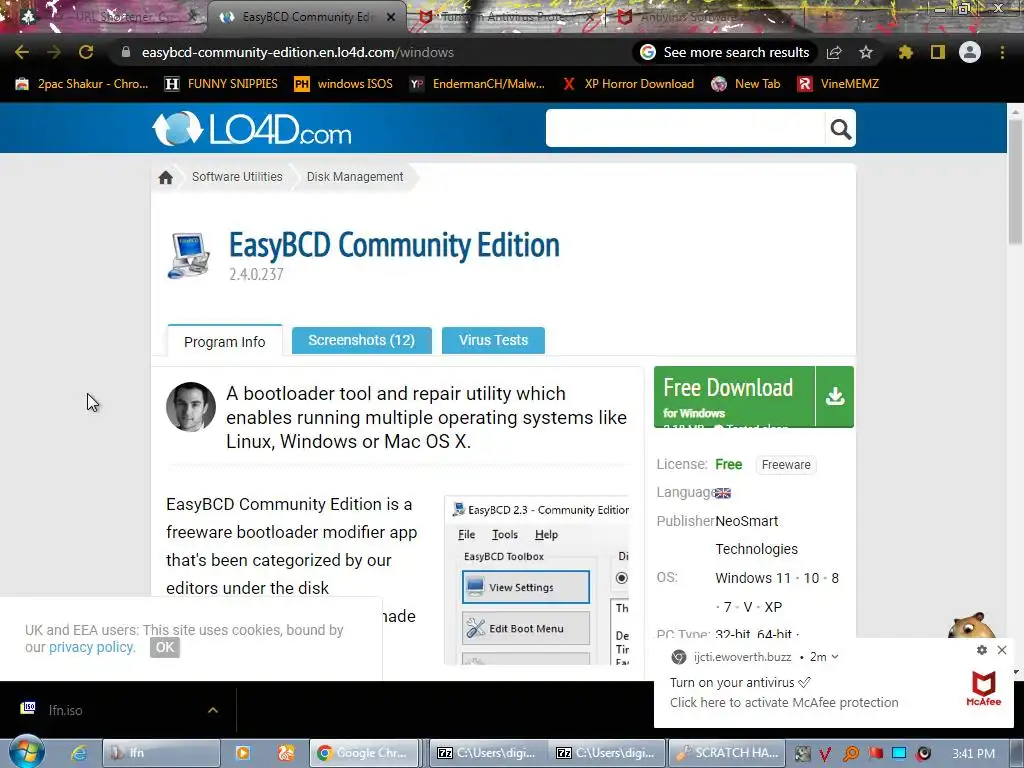The height and width of the screenshot is (768, 1024).
Task: Open the Virus Tests tab
Action: (x=493, y=340)
